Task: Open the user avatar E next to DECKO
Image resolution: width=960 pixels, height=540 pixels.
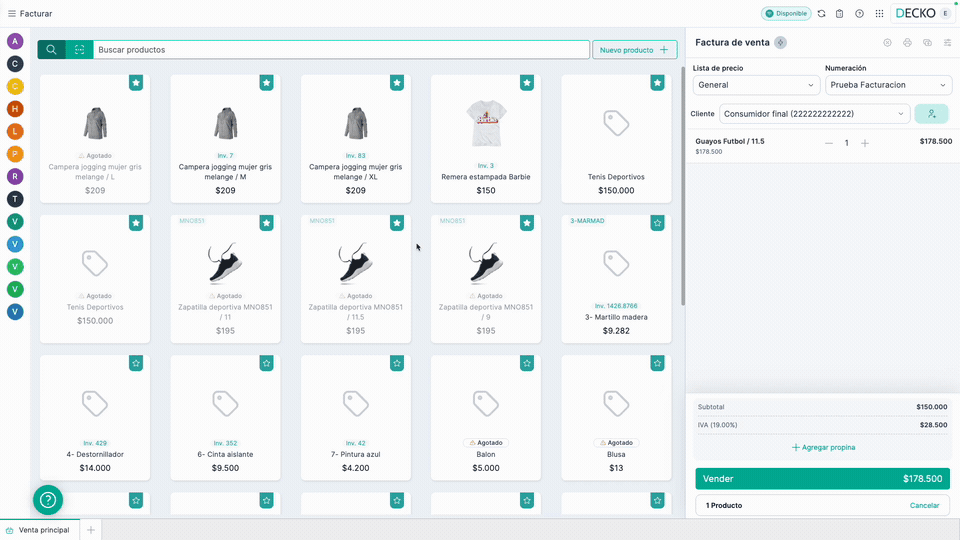Action: 946,13
